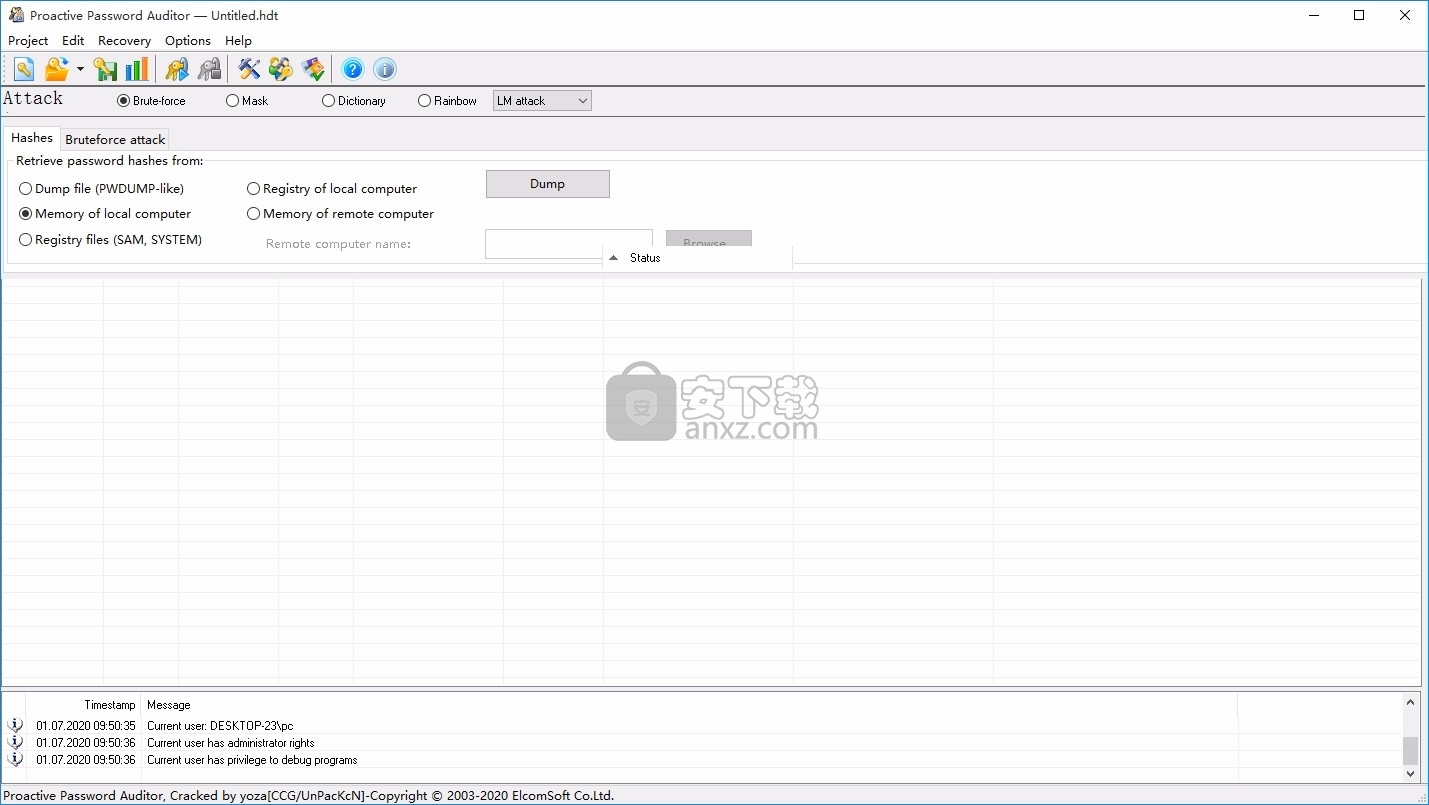Click the log panel scrollbar thumb
The height and width of the screenshot is (805, 1429).
coord(1411,750)
